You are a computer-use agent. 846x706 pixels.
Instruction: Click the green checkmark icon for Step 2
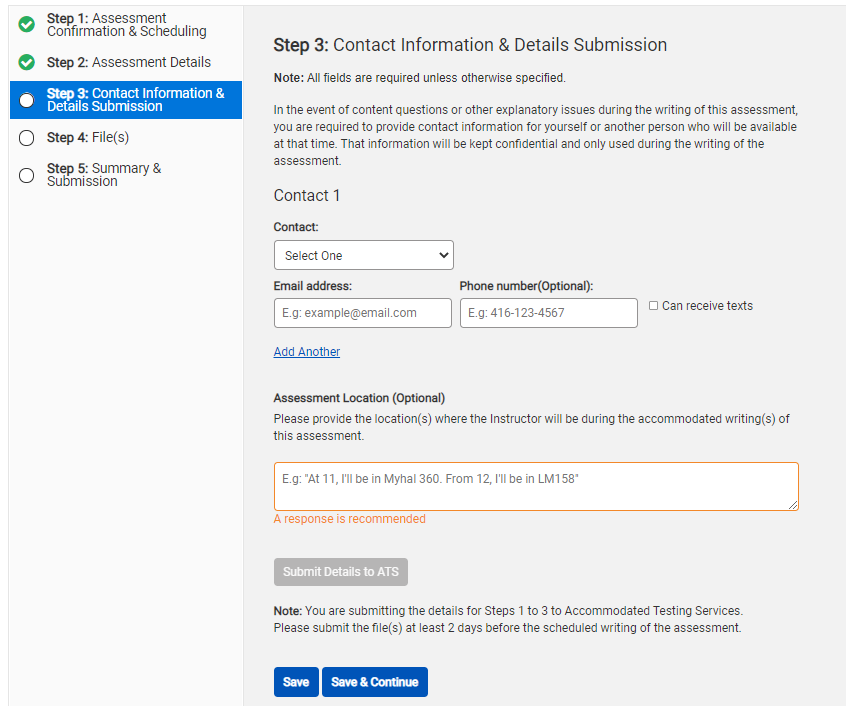click(x=26, y=63)
